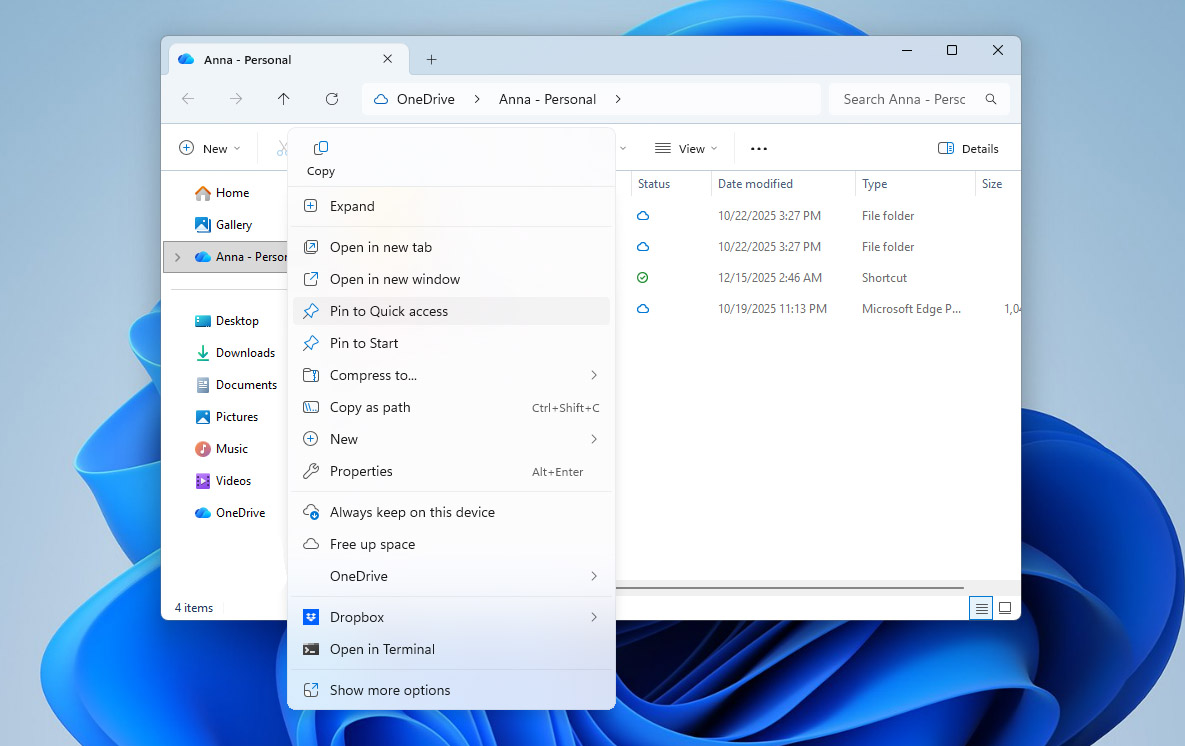Select the Anna - Personal tab
The width and height of the screenshot is (1185, 746).
coord(248,59)
